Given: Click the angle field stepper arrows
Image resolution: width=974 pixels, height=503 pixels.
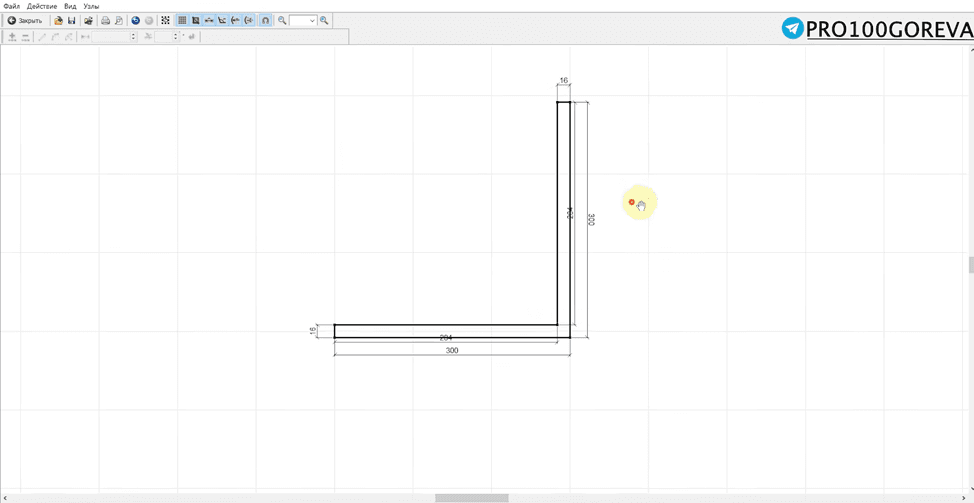Looking at the screenshot, I should click(176, 37).
